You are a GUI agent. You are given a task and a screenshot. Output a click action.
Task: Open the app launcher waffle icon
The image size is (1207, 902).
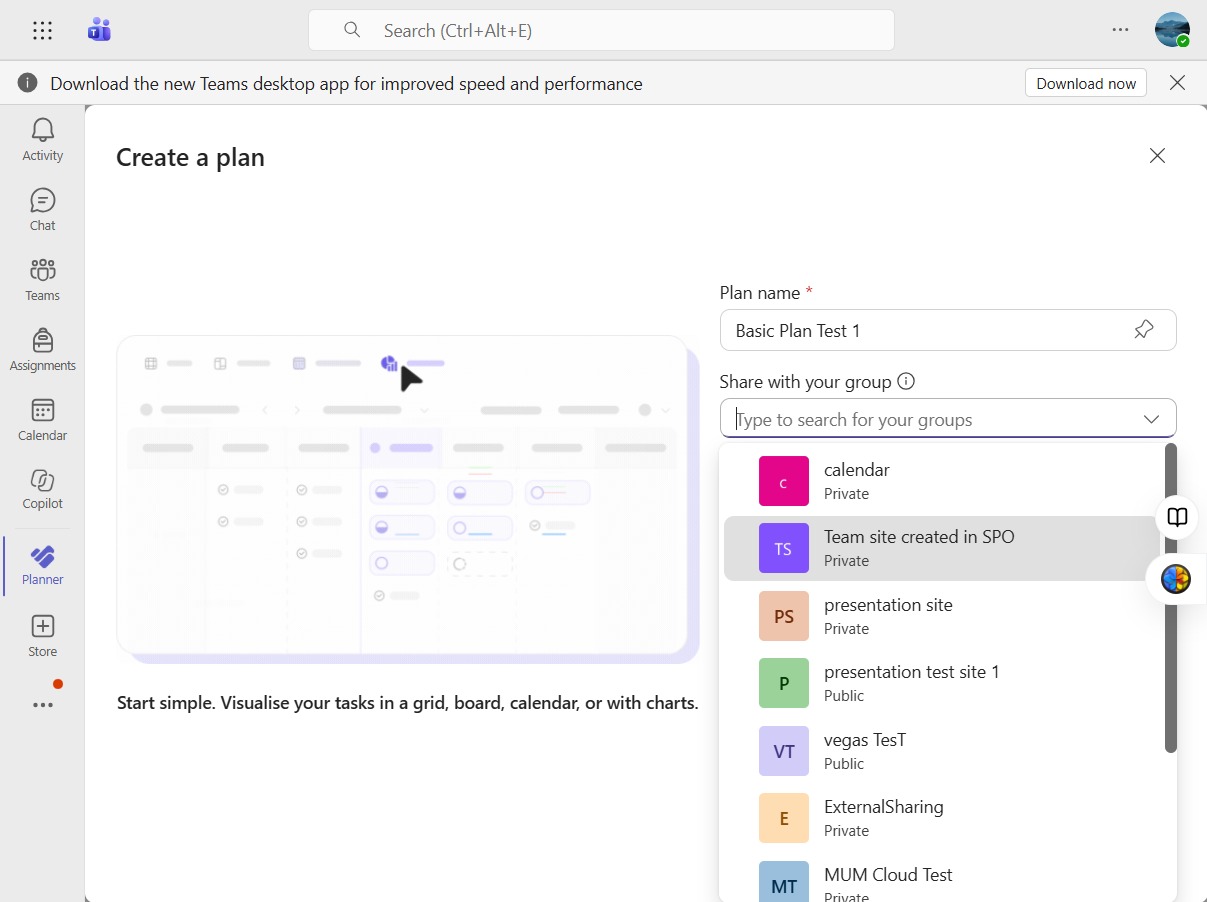[x=42, y=30]
